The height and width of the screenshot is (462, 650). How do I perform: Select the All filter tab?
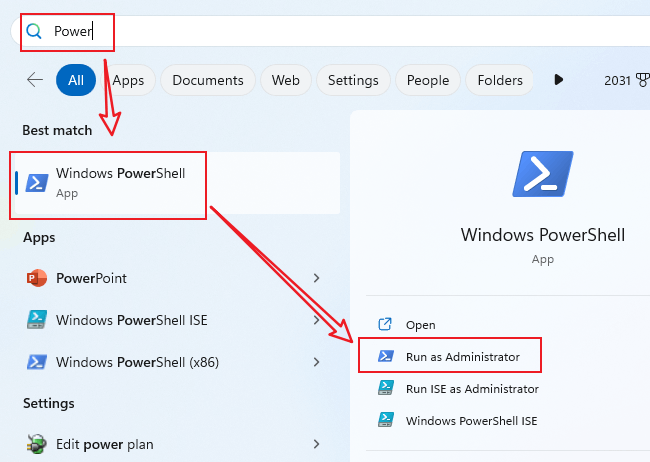click(x=76, y=80)
